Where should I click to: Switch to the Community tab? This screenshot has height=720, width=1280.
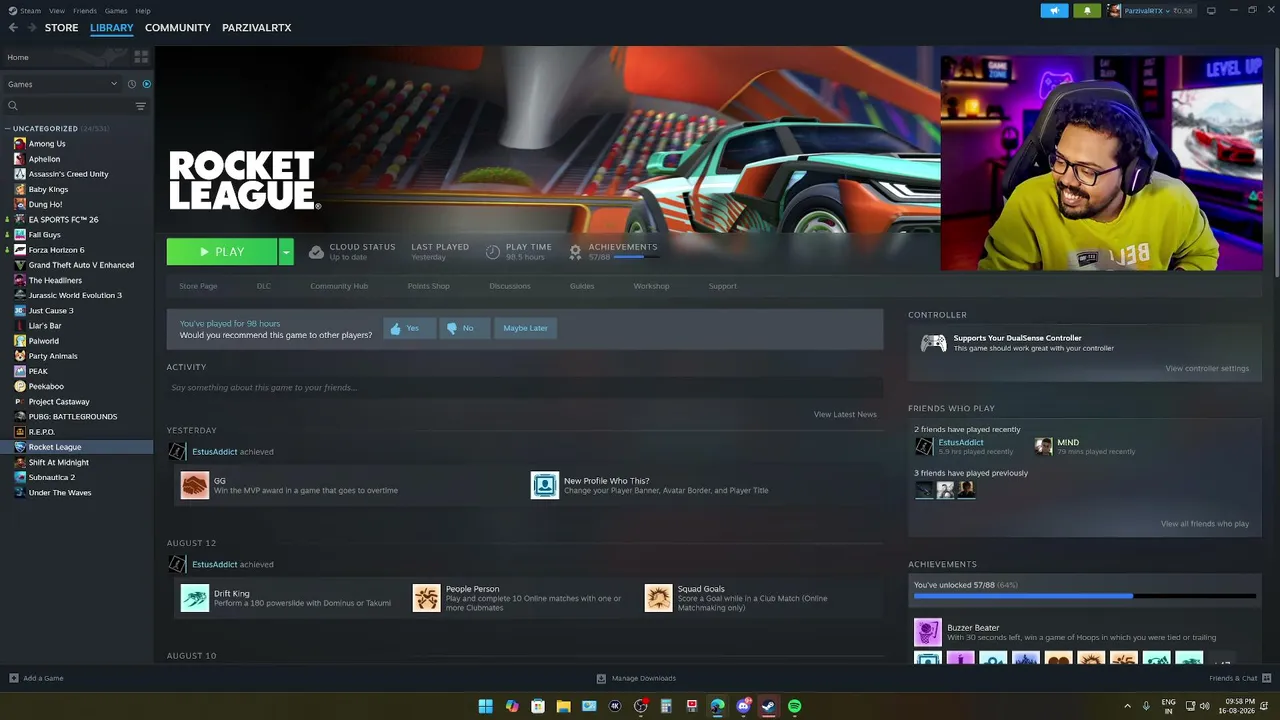177,28
